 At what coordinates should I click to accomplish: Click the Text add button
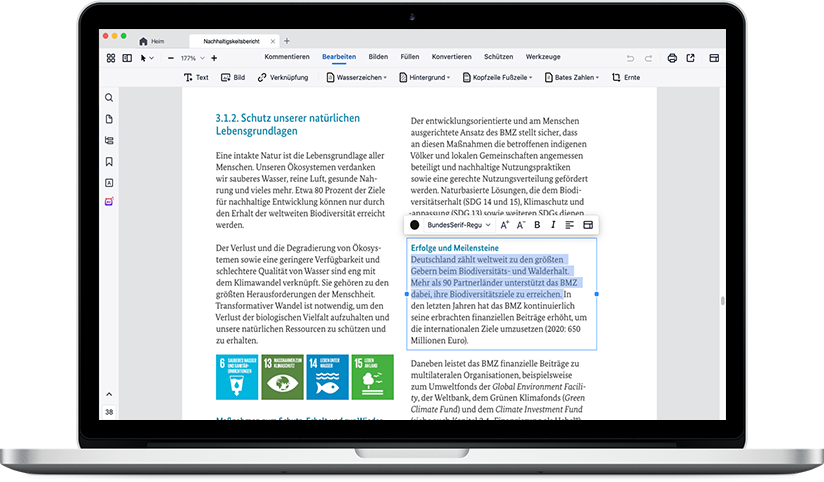[x=196, y=77]
